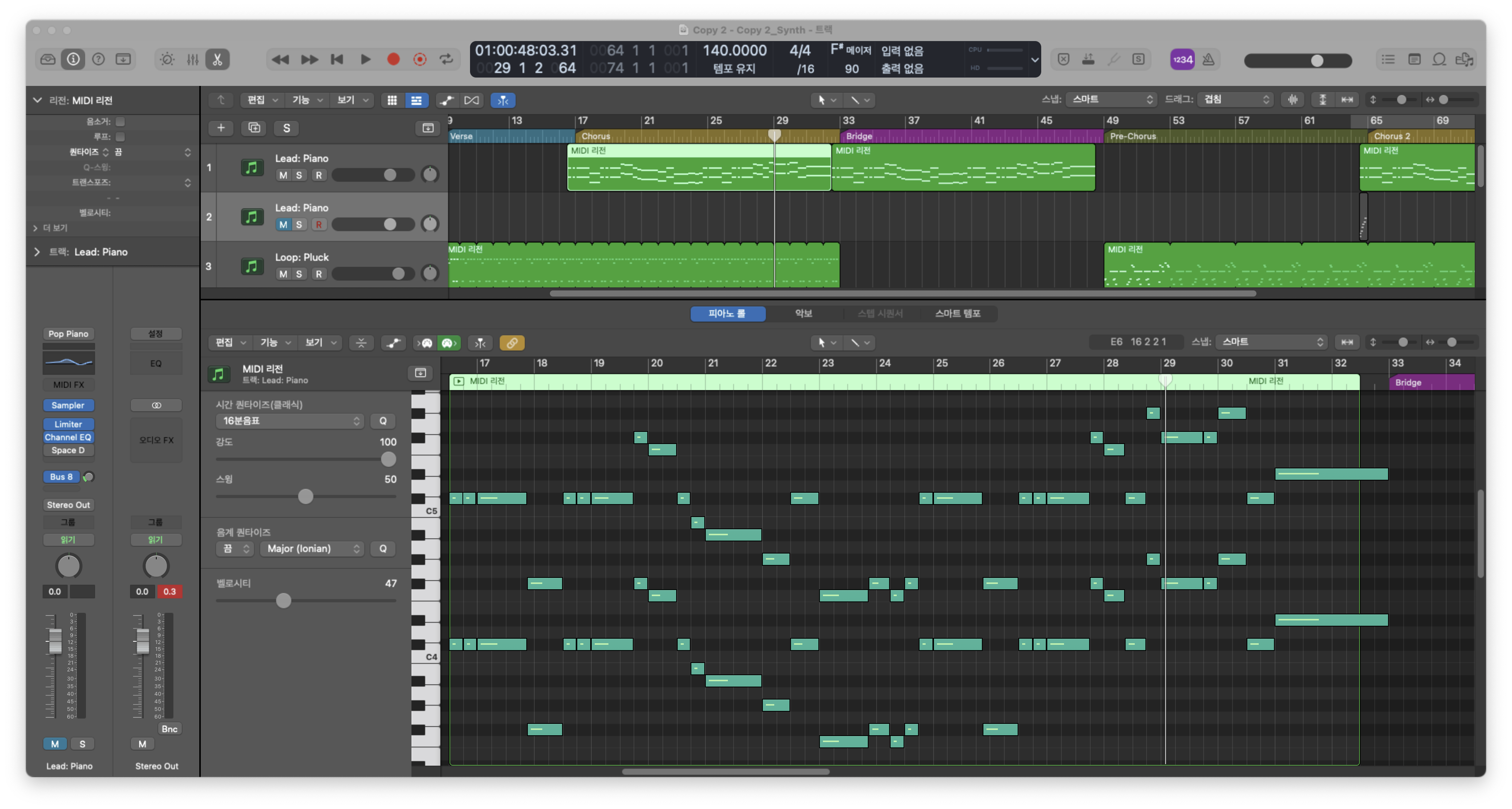Screen dimensions: 1512x809
Task: Switch to the Score (악보) tab
Action: pos(803,313)
